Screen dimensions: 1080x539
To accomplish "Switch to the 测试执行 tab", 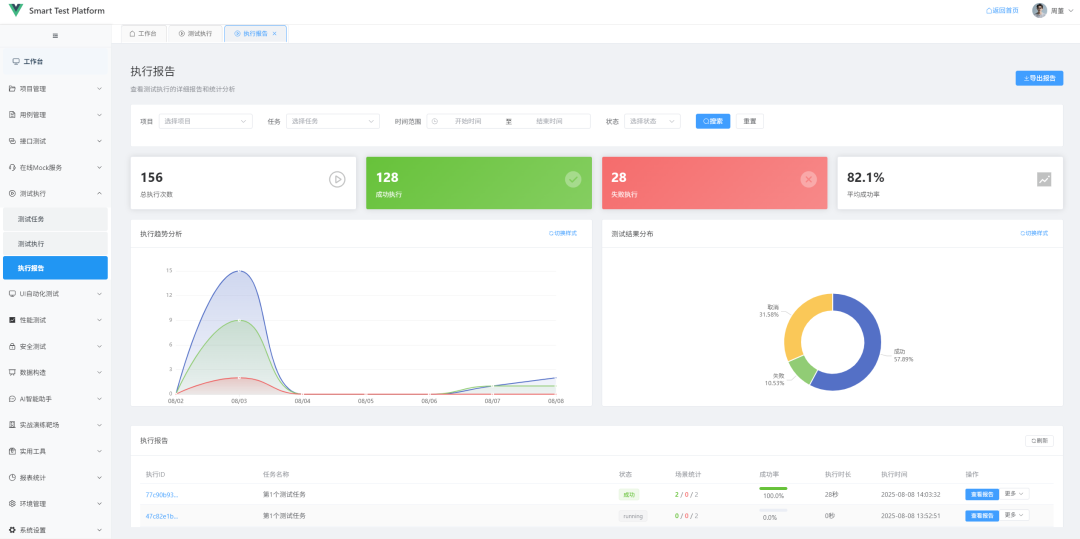I will [x=196, y=33].
